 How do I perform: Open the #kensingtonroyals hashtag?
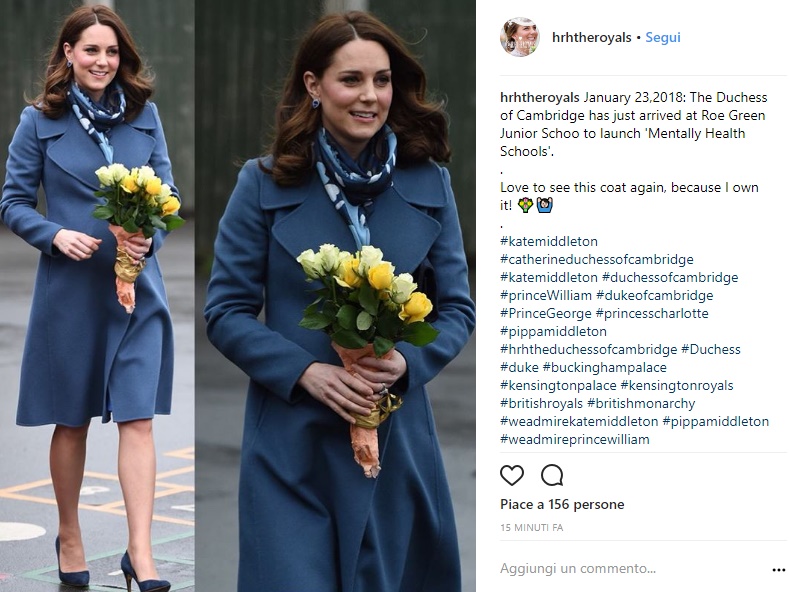click(x=677, y=386)
